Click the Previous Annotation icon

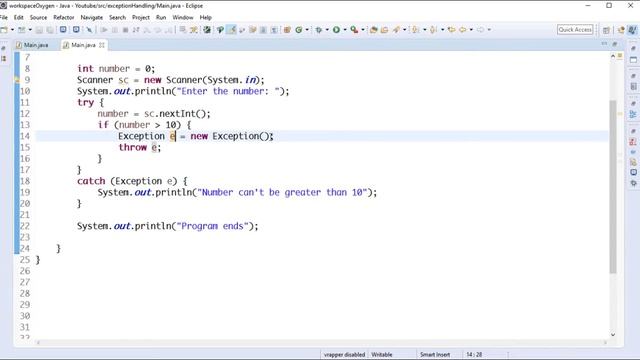(433, 30)
